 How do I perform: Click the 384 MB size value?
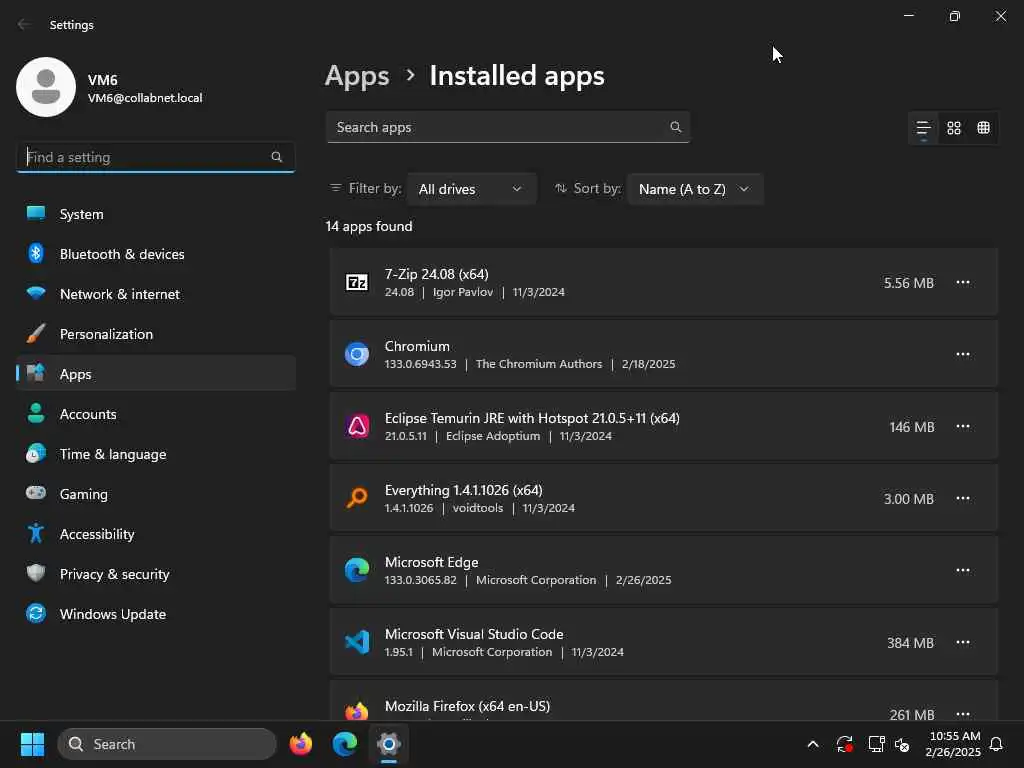(910, 643)
